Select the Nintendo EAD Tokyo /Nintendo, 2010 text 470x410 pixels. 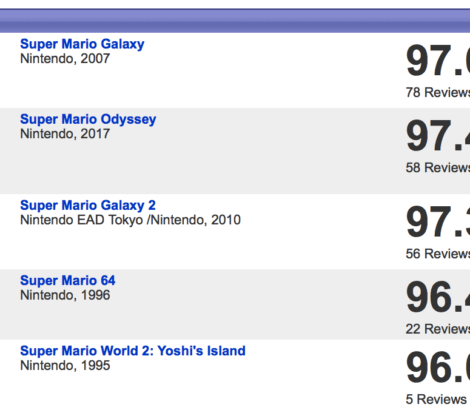pyautogui.click(x=130, y=220)
